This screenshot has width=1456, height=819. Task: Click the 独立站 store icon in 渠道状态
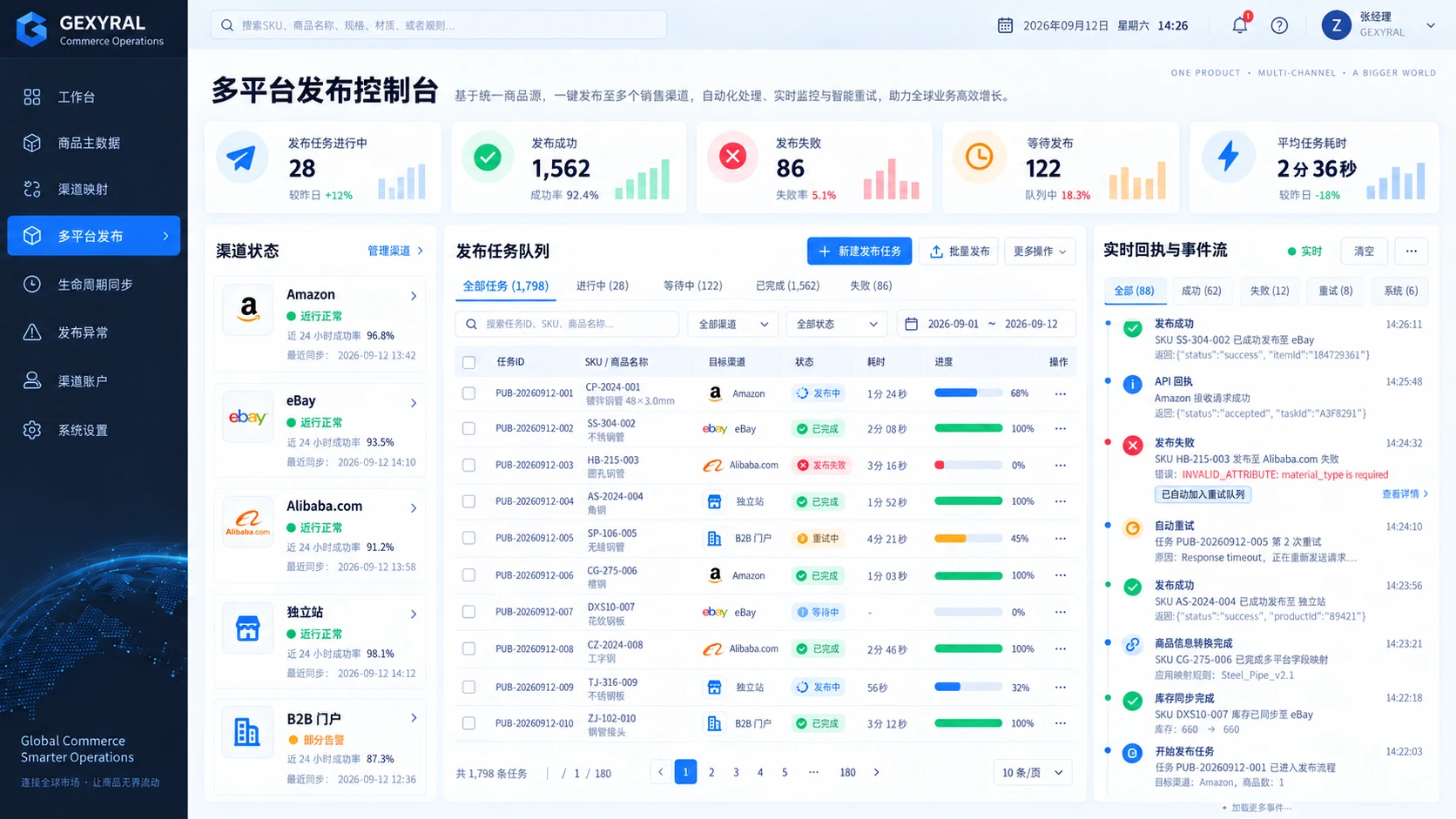click(248, 628)
